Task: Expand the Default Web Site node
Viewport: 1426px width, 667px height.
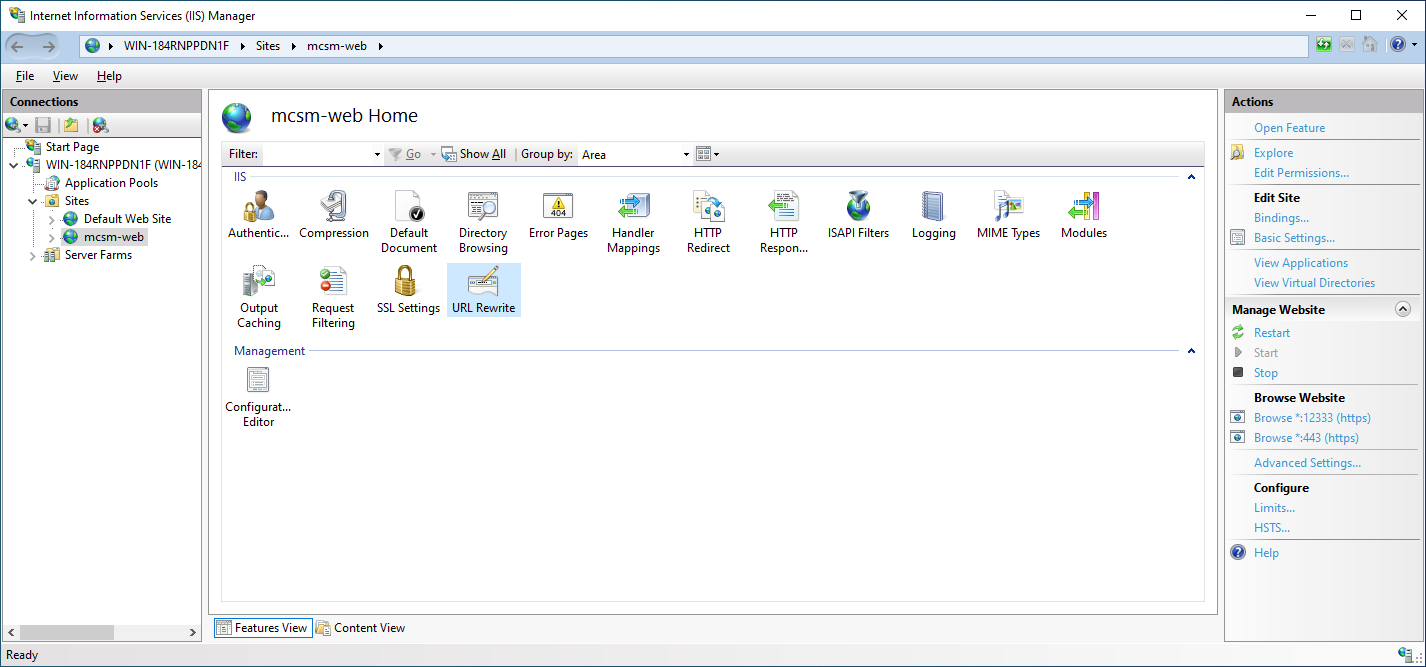Action: pos(52,219)
